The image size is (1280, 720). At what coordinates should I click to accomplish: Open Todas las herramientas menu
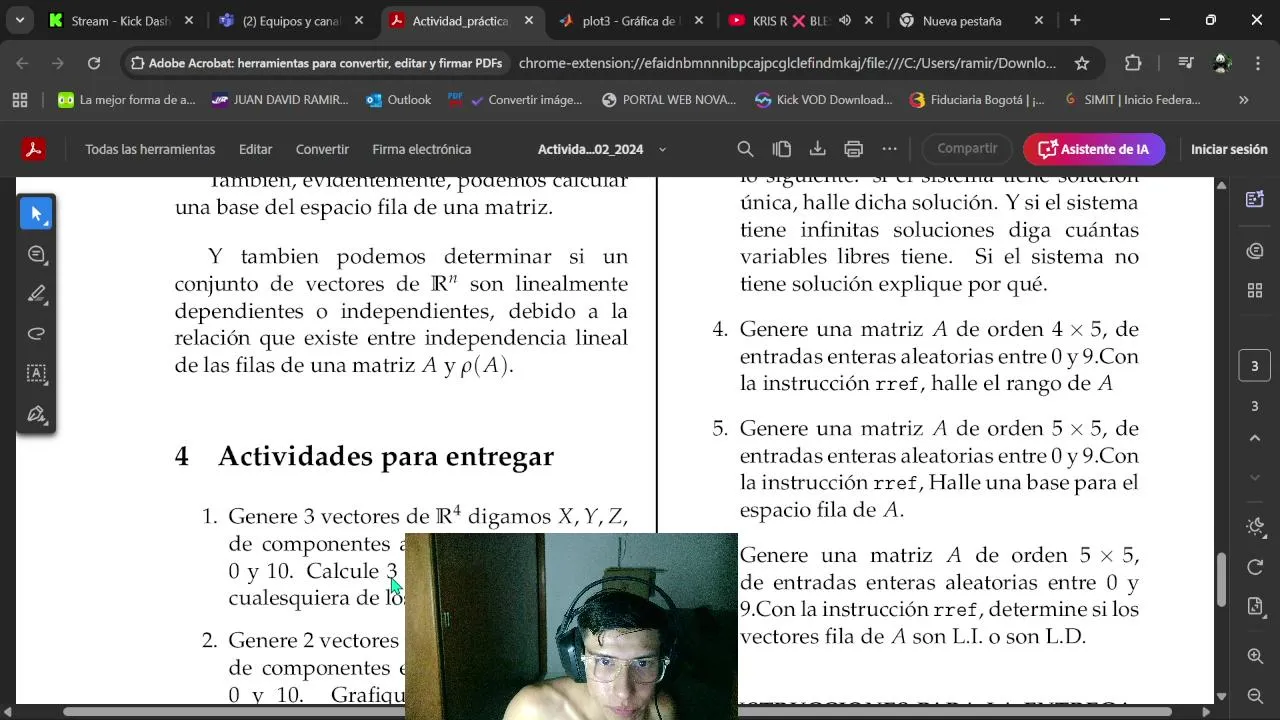pyautogui.click(x=150, y=149)
